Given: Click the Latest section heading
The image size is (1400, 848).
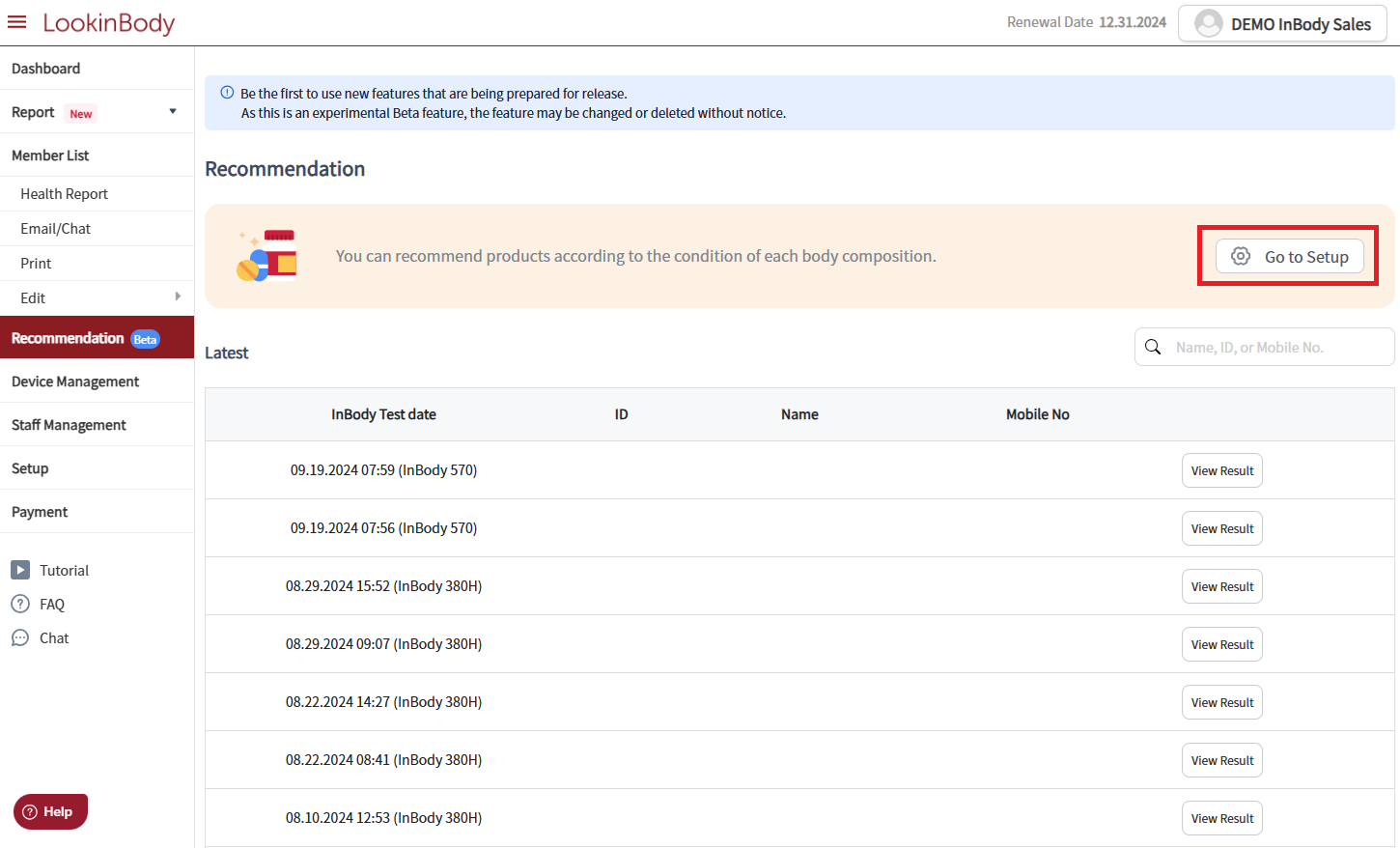Looking at the screenshot, I should [x=227, y=353].
